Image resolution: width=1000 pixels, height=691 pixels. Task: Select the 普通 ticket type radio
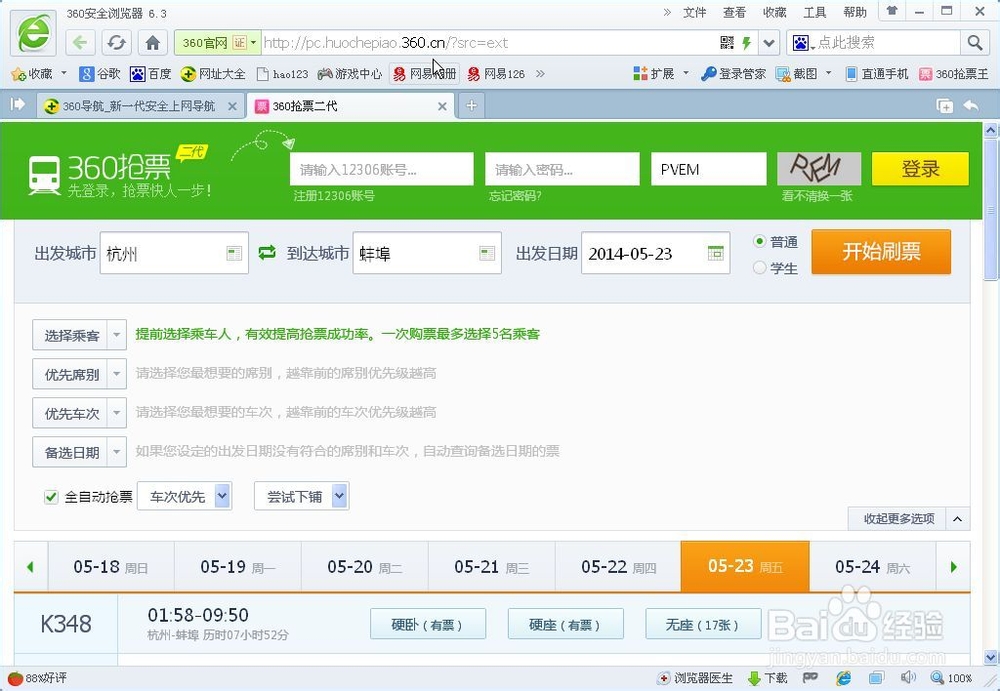pyautogui.click(x=759, y=241)
